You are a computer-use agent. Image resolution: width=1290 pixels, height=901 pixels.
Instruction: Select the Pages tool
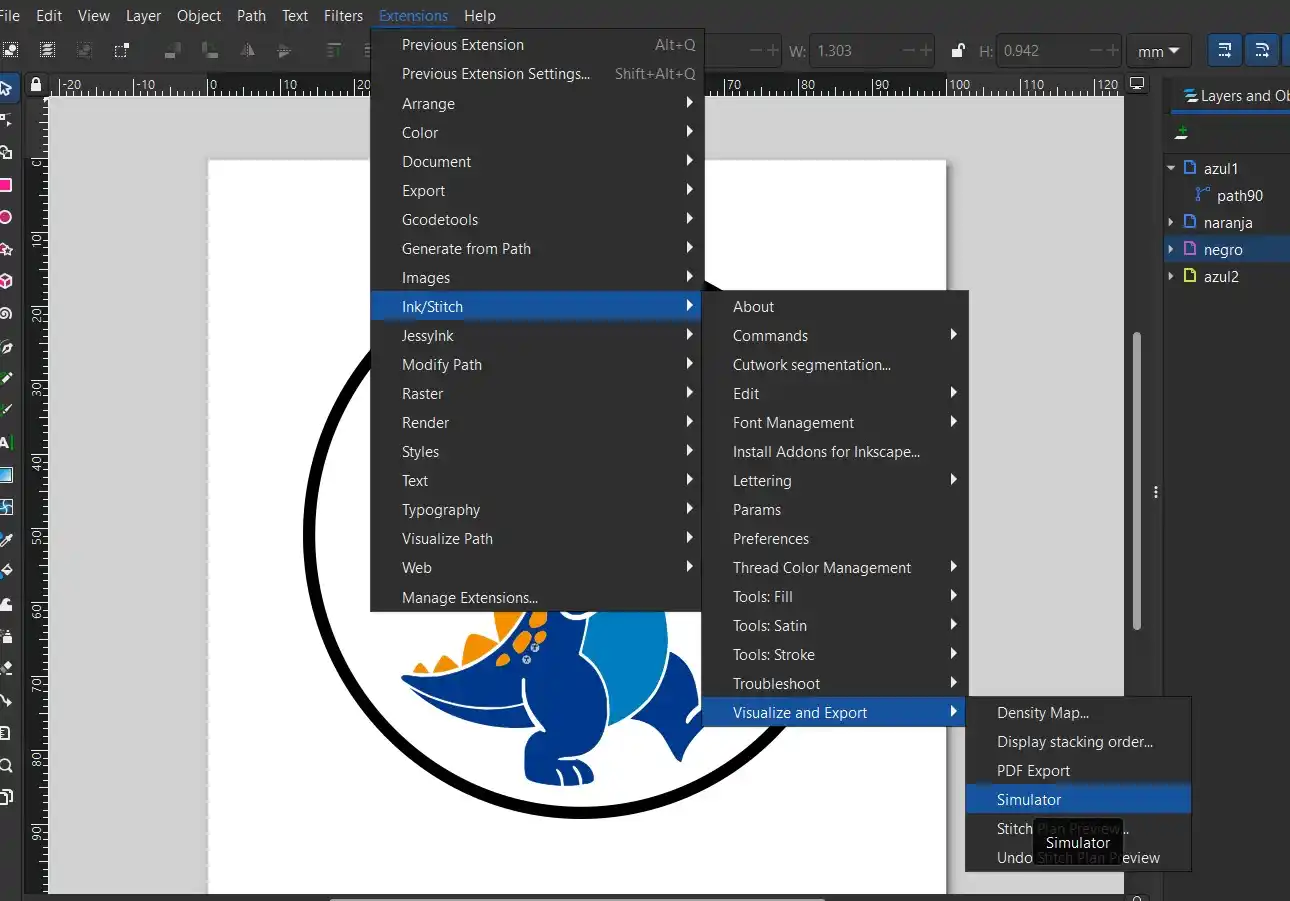click(x=5, y=797)
